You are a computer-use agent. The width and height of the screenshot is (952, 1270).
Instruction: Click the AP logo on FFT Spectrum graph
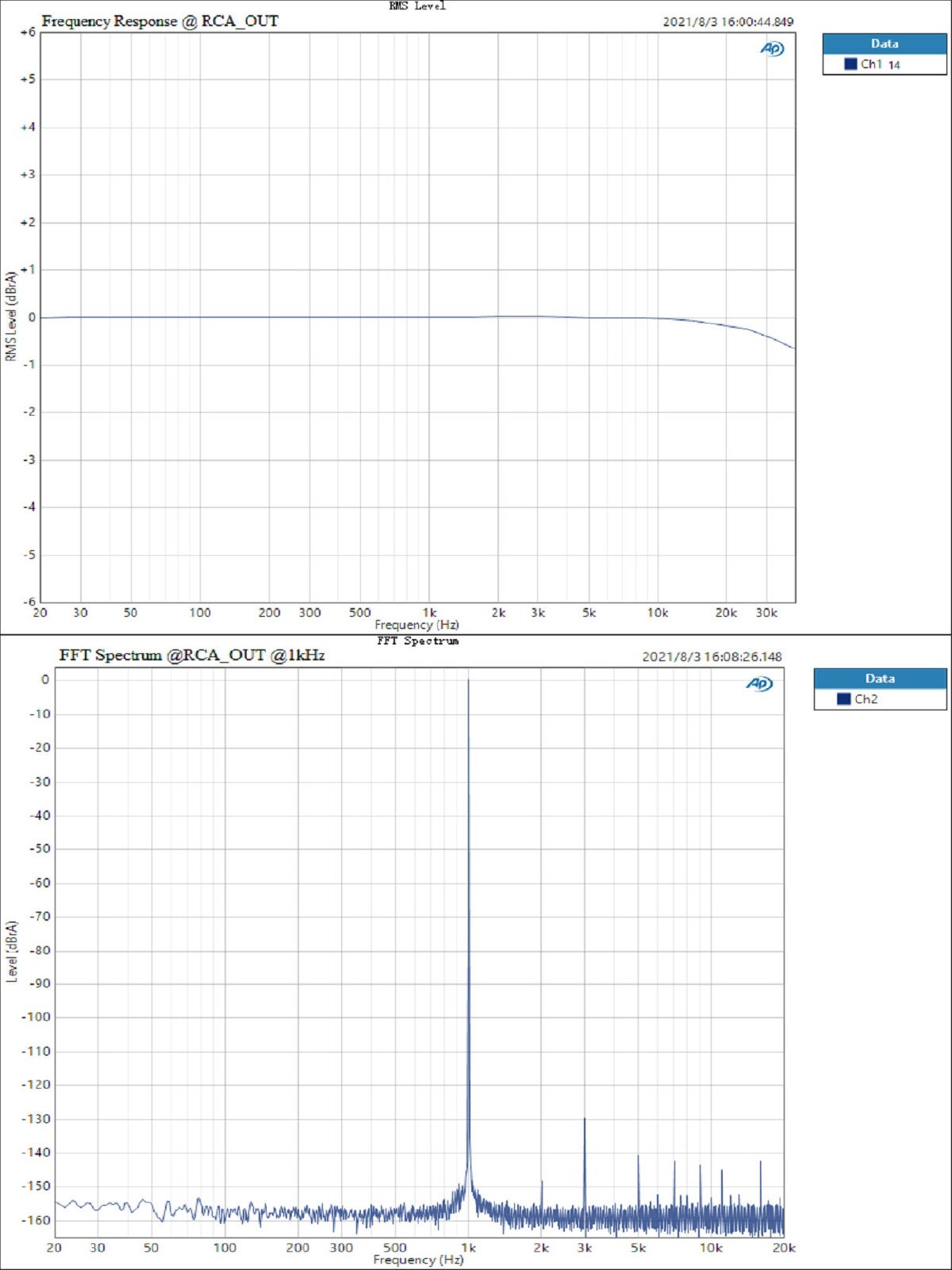click(x=759, y=683)
